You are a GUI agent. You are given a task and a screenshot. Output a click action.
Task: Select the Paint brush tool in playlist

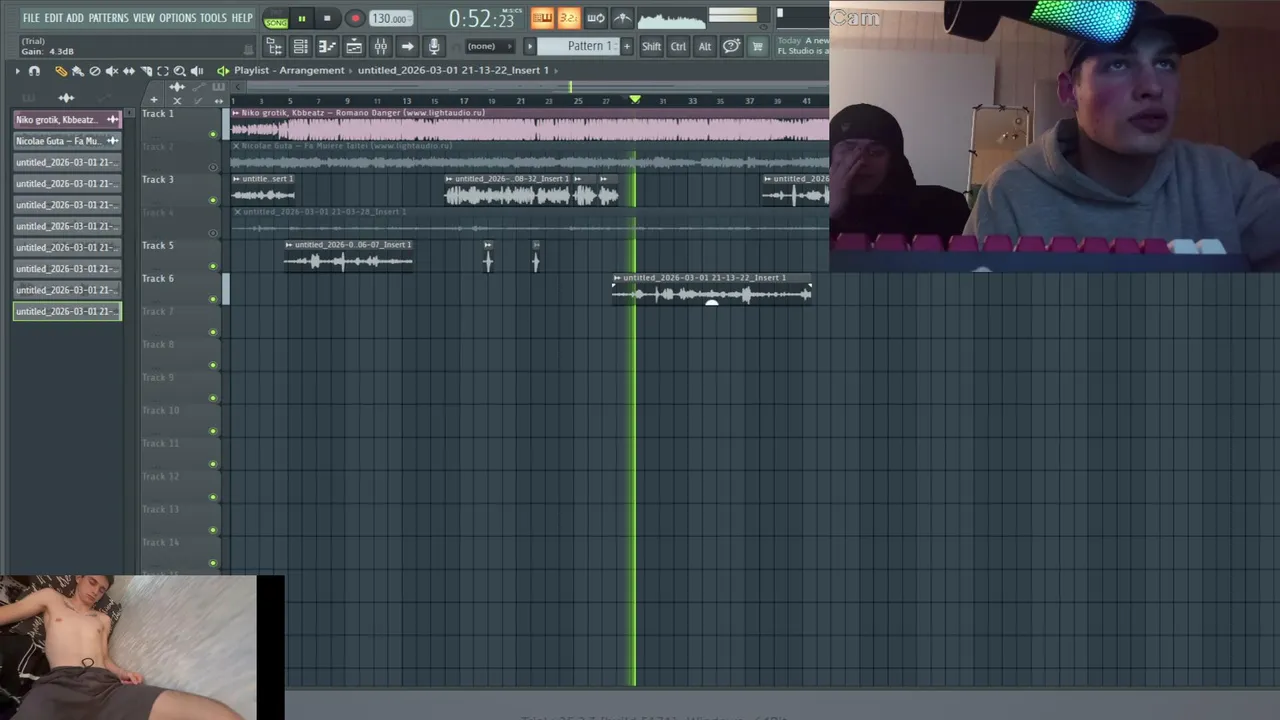(x=78, y=71)
